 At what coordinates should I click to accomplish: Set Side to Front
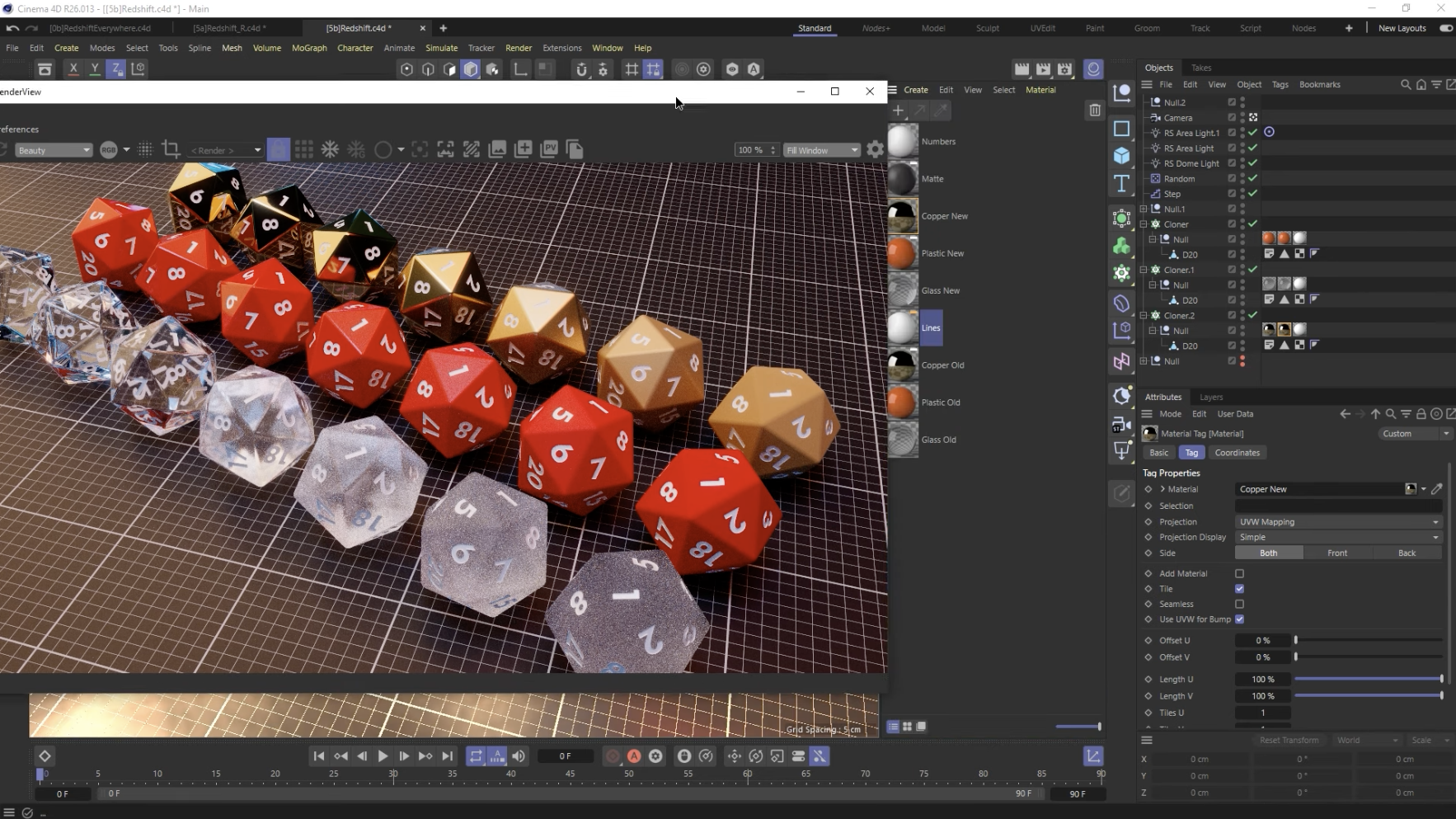(x=1337, y=553)
